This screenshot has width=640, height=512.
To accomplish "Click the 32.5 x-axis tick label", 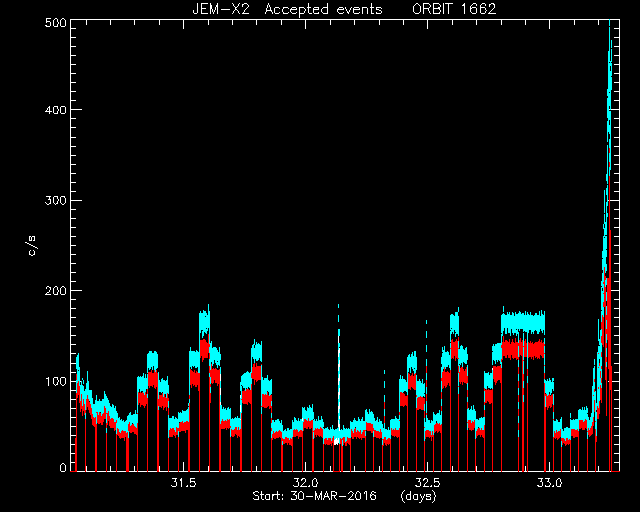I will [427, 483].
